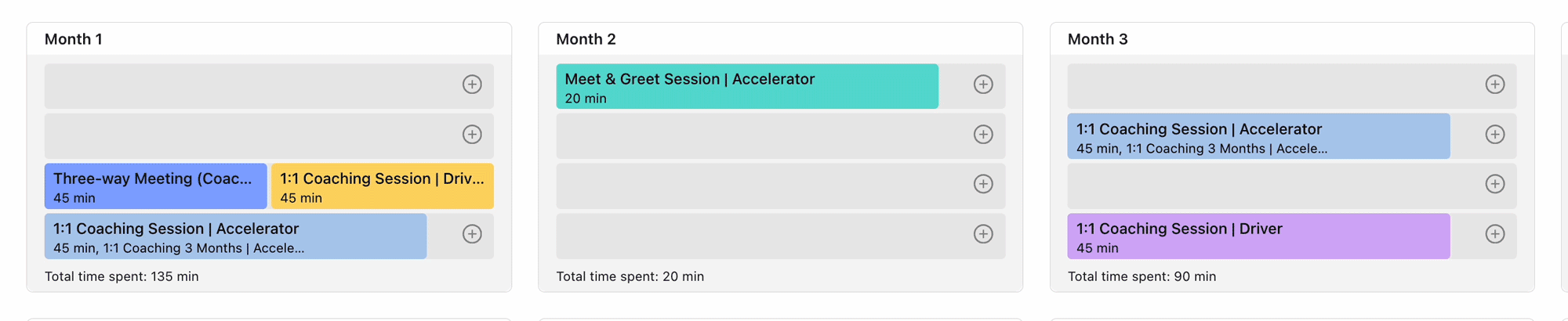Open the Three-way Meeting session card
Image resolution: width=1568 pixels, height=321 pixels.
[x=155, y=186]
